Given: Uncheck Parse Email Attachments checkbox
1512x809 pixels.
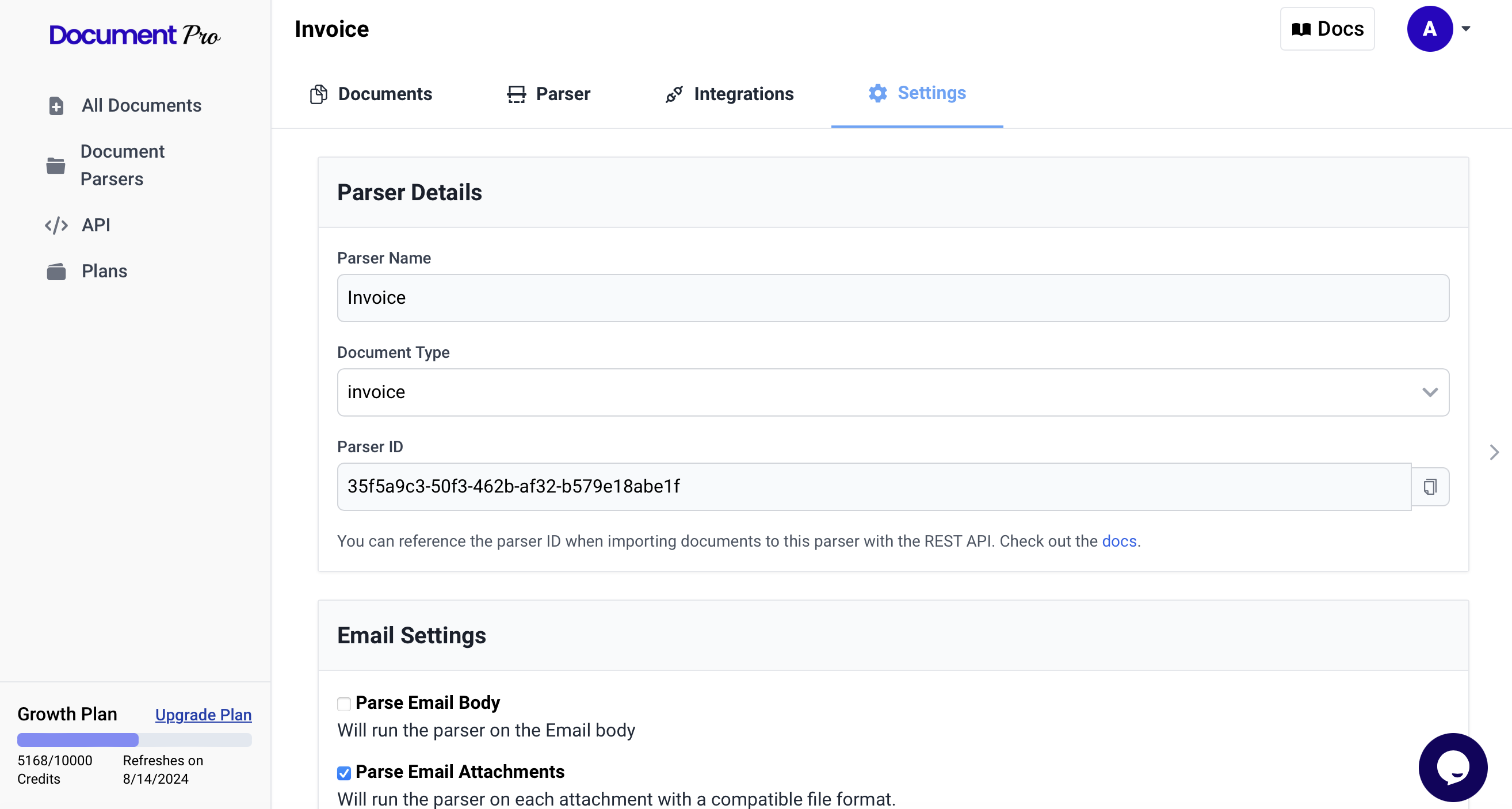Looking at the screenshot, I should tap(344, 773).
